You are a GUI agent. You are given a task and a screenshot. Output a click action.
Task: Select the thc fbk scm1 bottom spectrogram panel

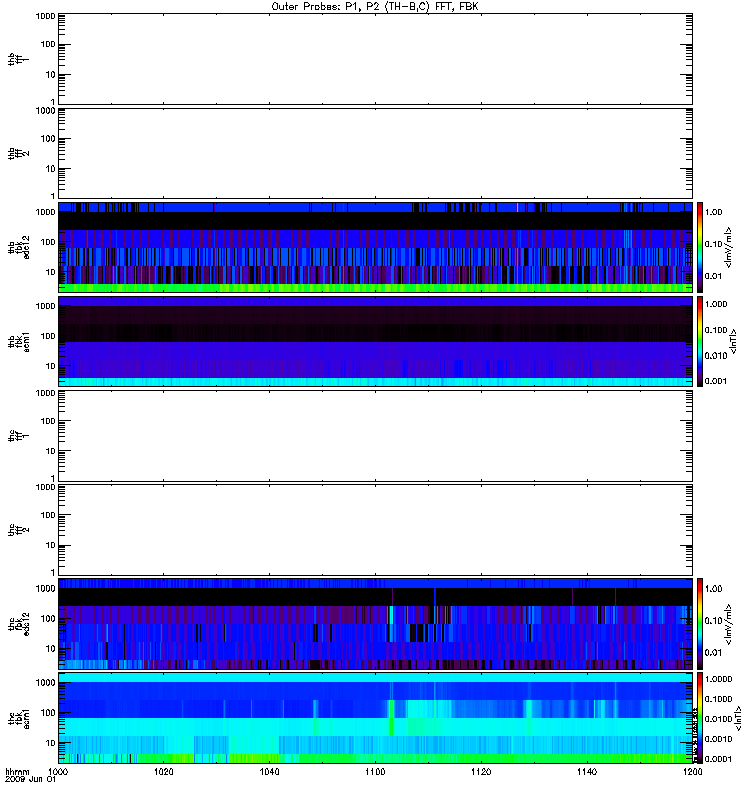pyautogui.click(x=375, y=717)
